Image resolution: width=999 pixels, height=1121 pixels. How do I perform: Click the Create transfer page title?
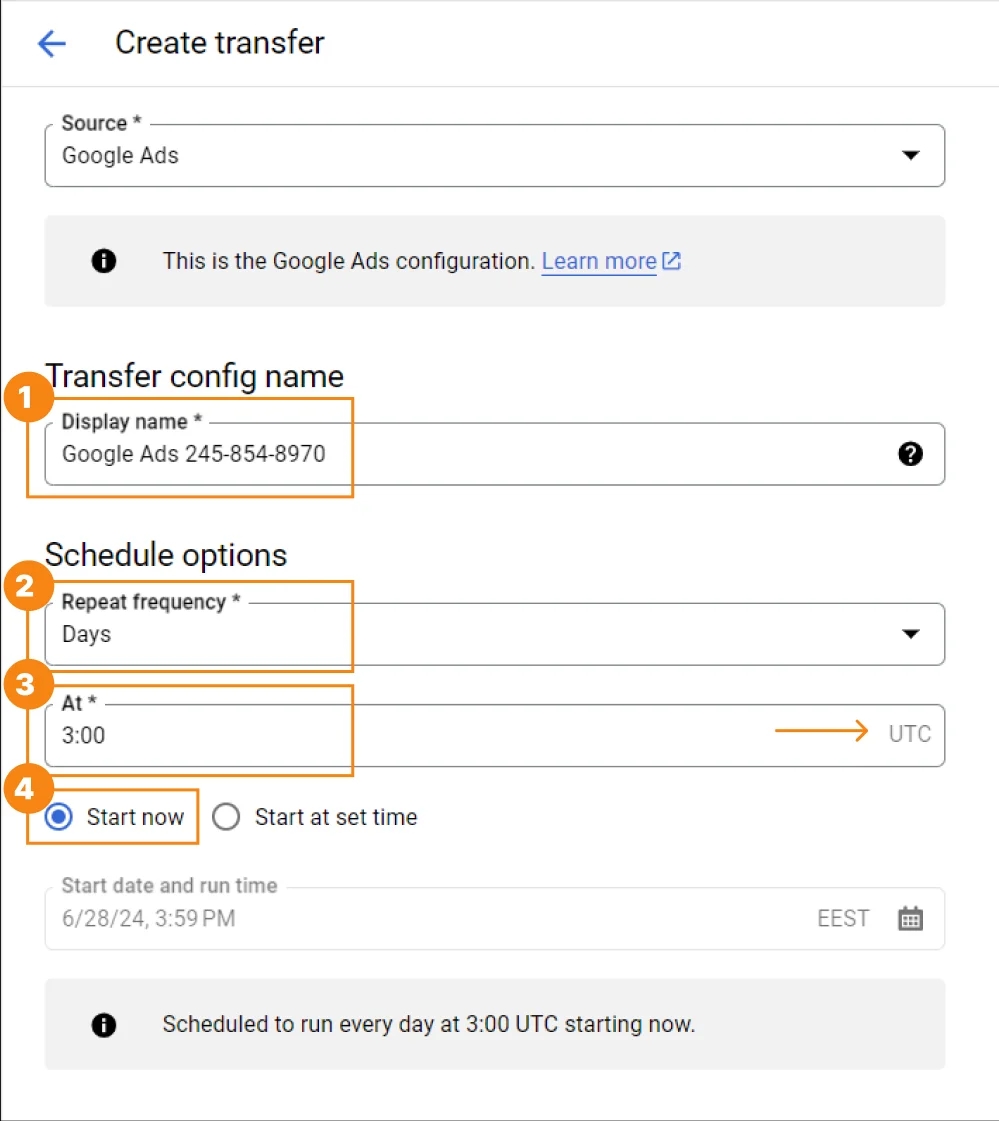[x=220, y=43]
